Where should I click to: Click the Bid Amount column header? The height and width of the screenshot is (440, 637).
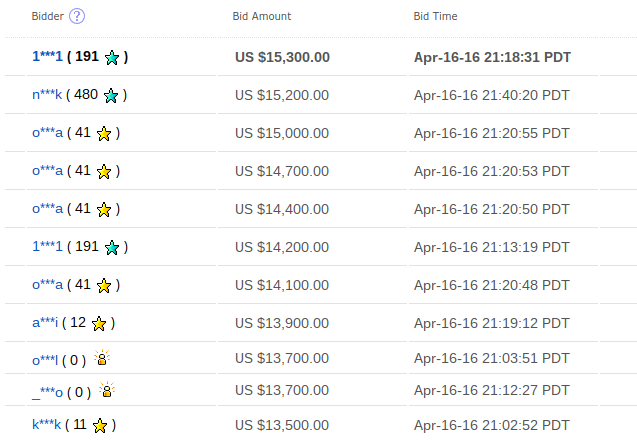[262, 17]
